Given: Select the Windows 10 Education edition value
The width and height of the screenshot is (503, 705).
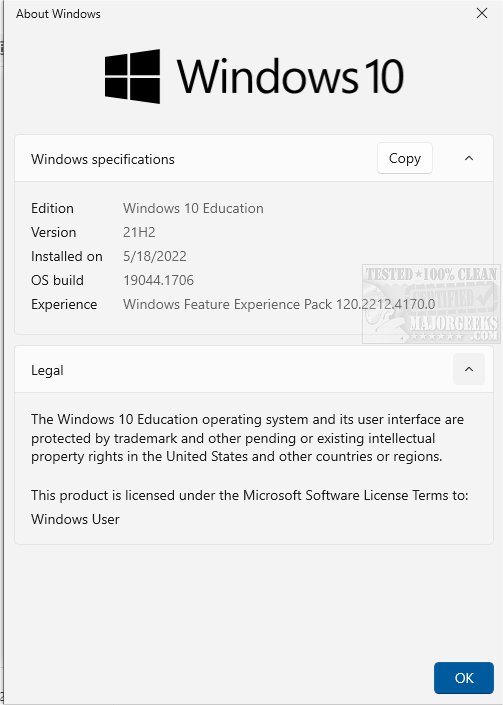Looking at the screenshot, I should coord(193,208).
